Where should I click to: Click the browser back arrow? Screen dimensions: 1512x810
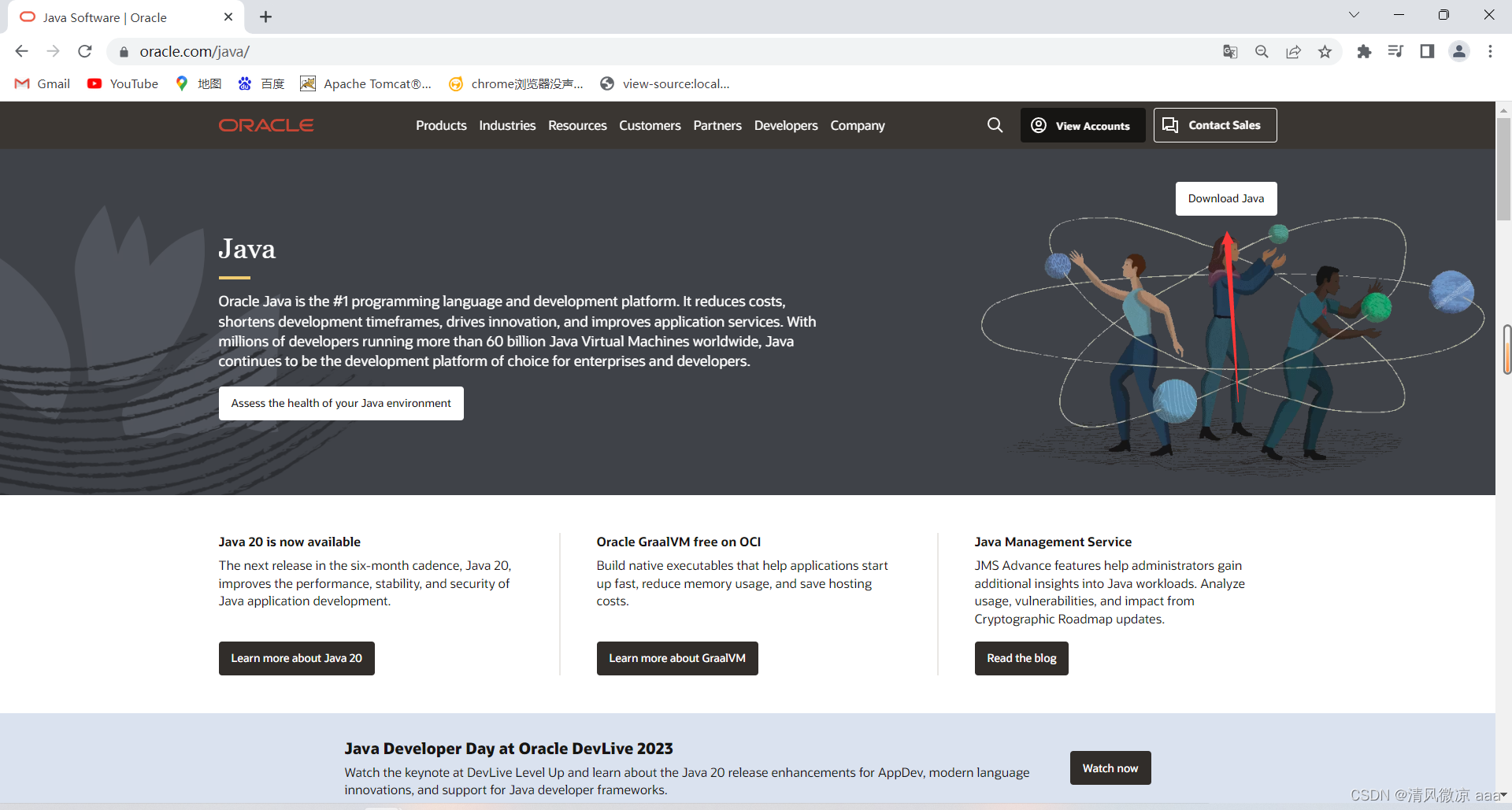tap(21, 51)
